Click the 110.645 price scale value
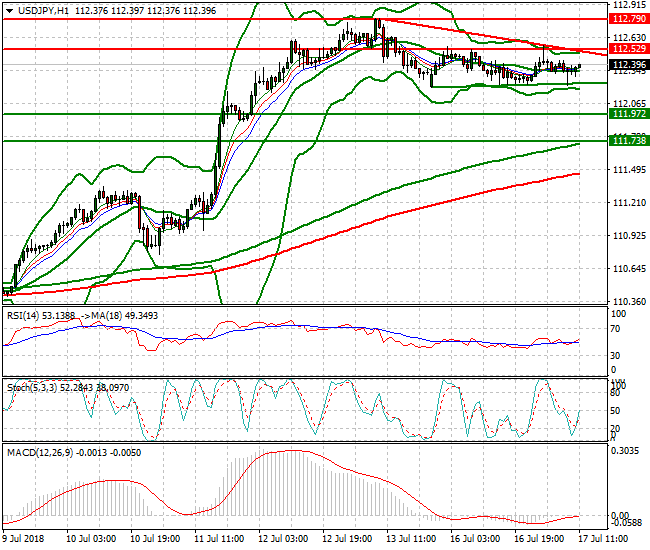650x550 pixels. 629,269
